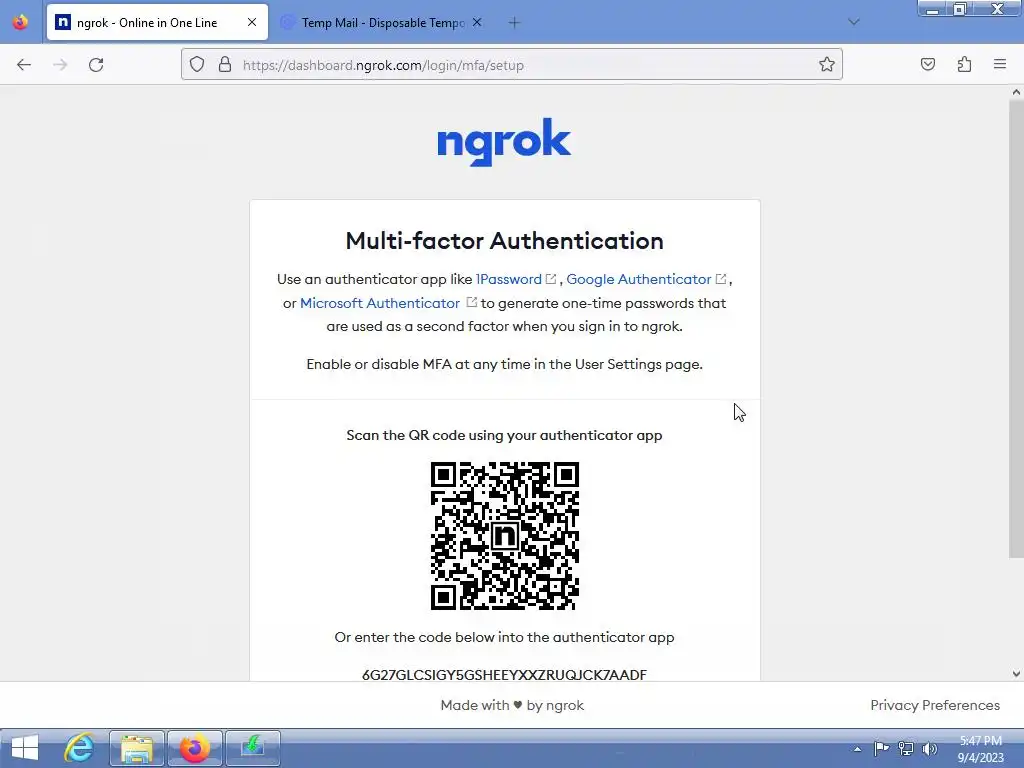
Task: Click the Firefox logo in tab bar
Action: point(21,22)
